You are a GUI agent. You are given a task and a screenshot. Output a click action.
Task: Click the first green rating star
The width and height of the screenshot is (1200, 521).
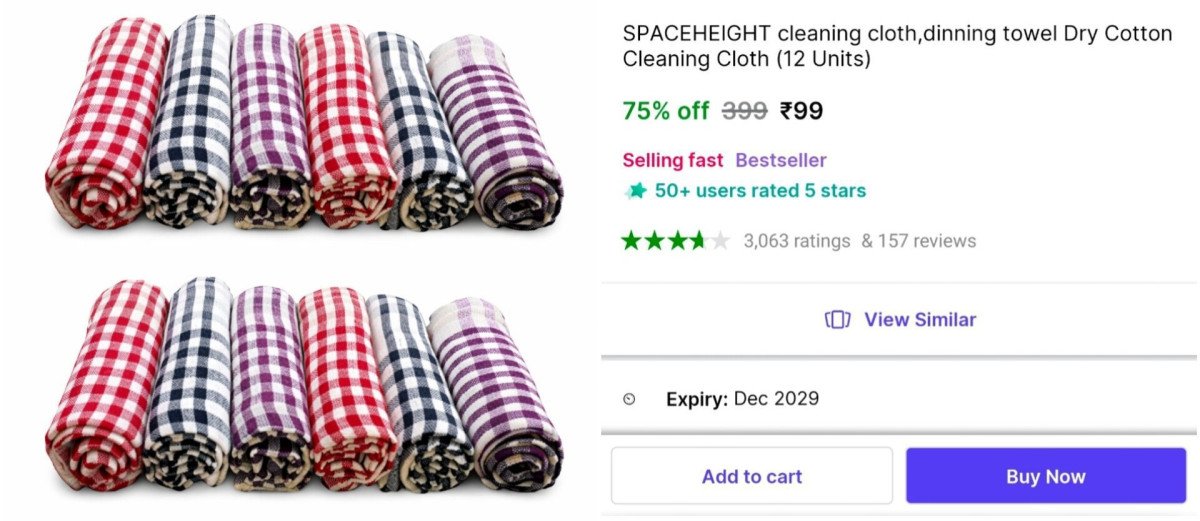click(631, 241)
